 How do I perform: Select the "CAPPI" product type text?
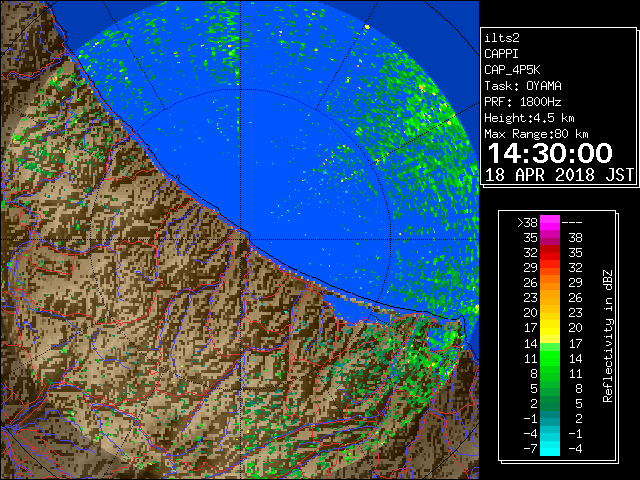tap(501, 54)
